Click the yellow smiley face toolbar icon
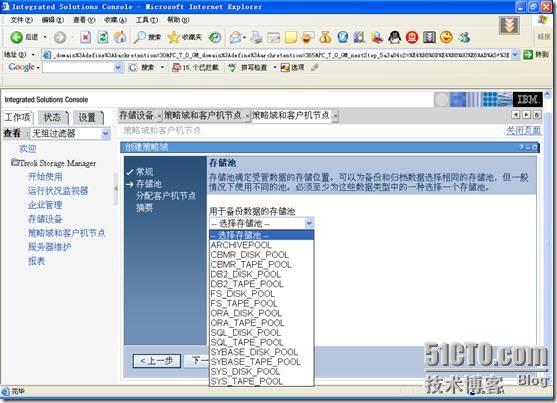This screenshot has width=557, height=403. (447, 37)
